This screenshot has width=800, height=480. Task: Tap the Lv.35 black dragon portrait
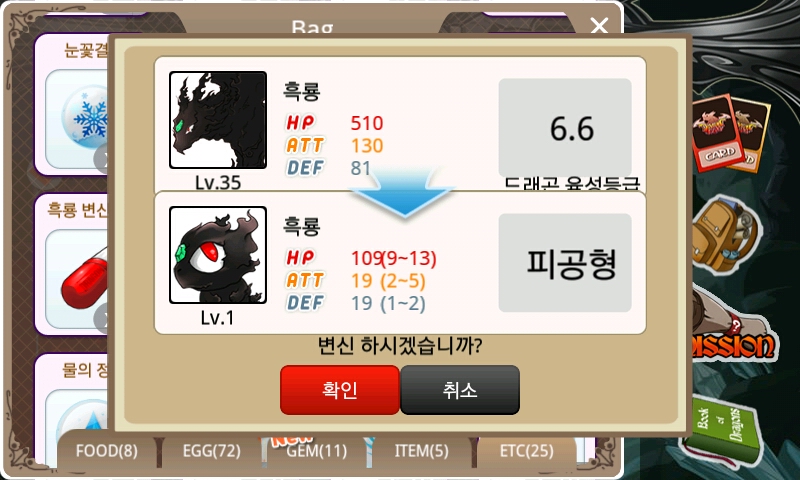click(x=218, y=120)
